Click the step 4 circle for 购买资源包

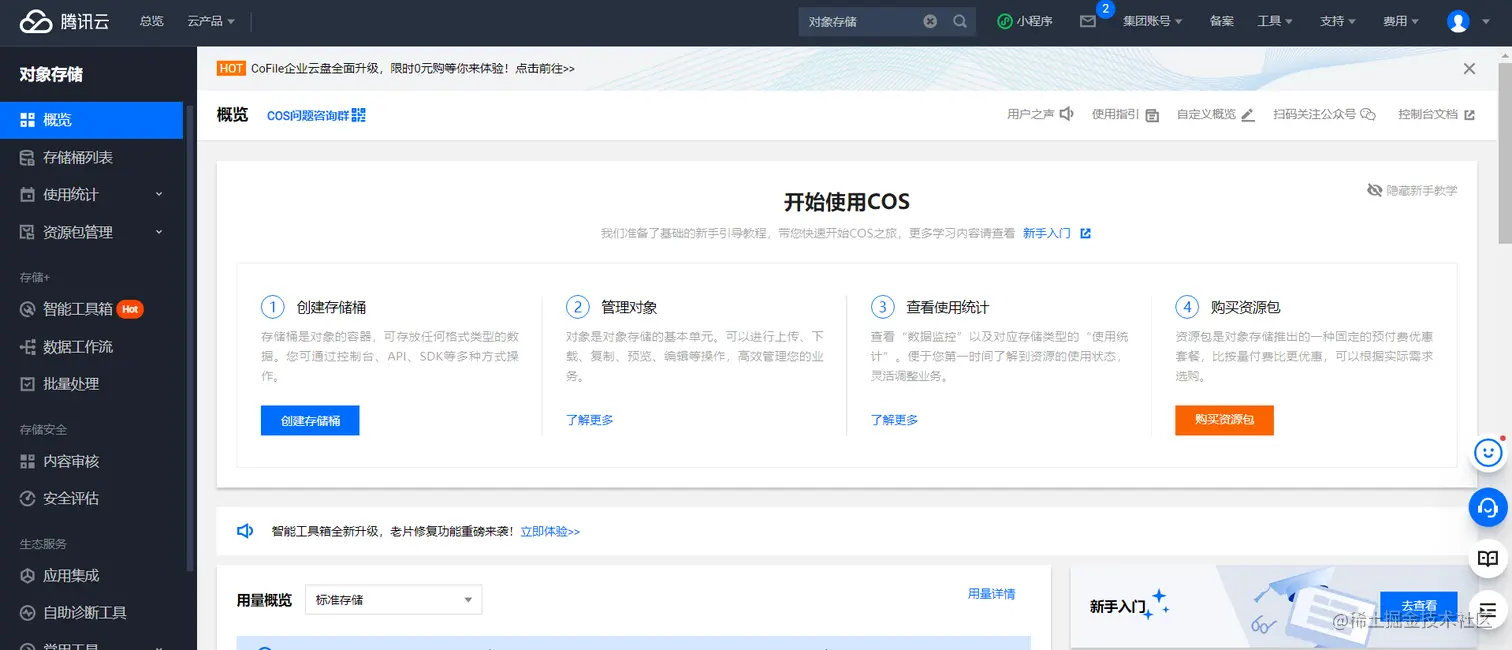pyautogui.click(x=1187, y=307)
